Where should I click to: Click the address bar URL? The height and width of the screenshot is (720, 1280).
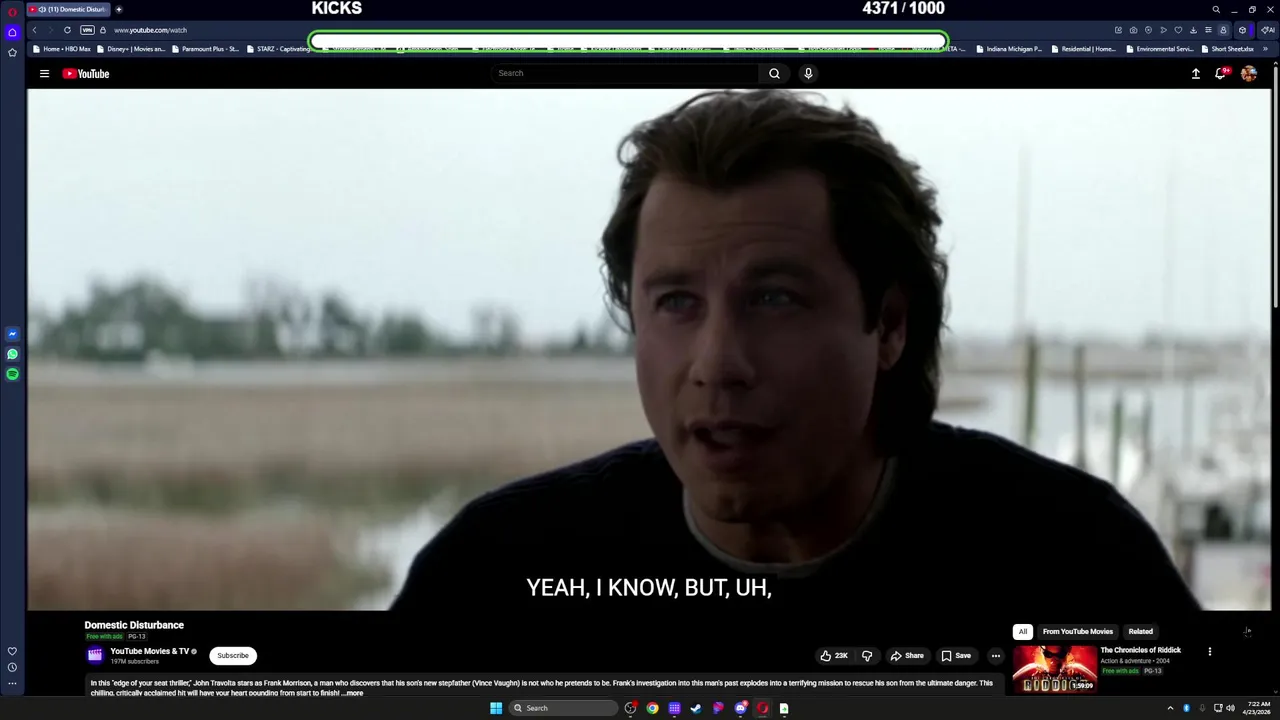click(x=150, y=30)
